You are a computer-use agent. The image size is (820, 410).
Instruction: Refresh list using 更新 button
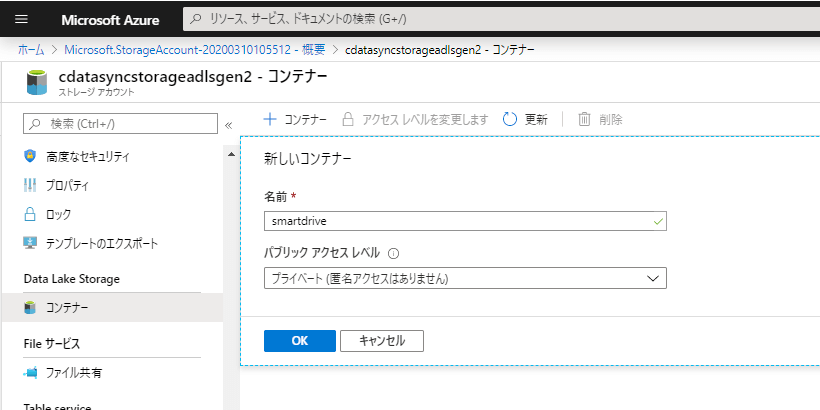click(x=525, y=119)
